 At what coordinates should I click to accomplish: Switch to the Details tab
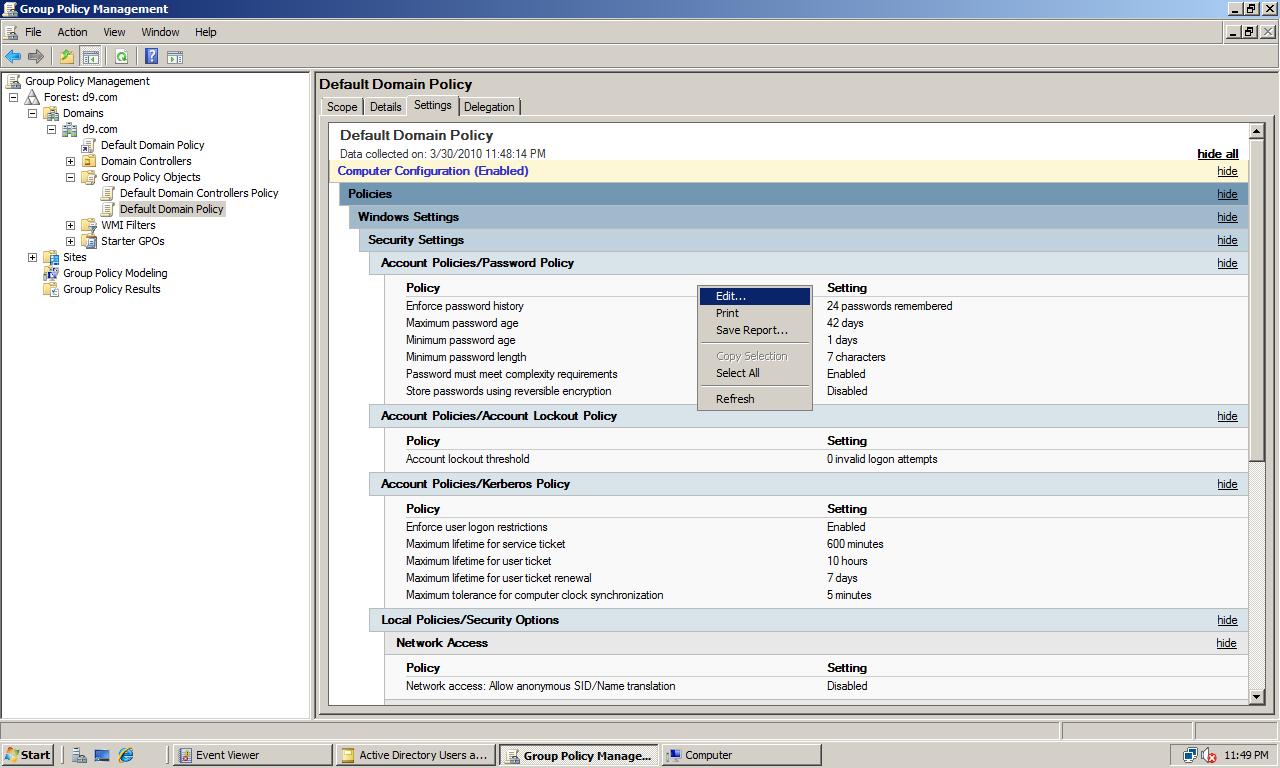[x=385, y=107]
